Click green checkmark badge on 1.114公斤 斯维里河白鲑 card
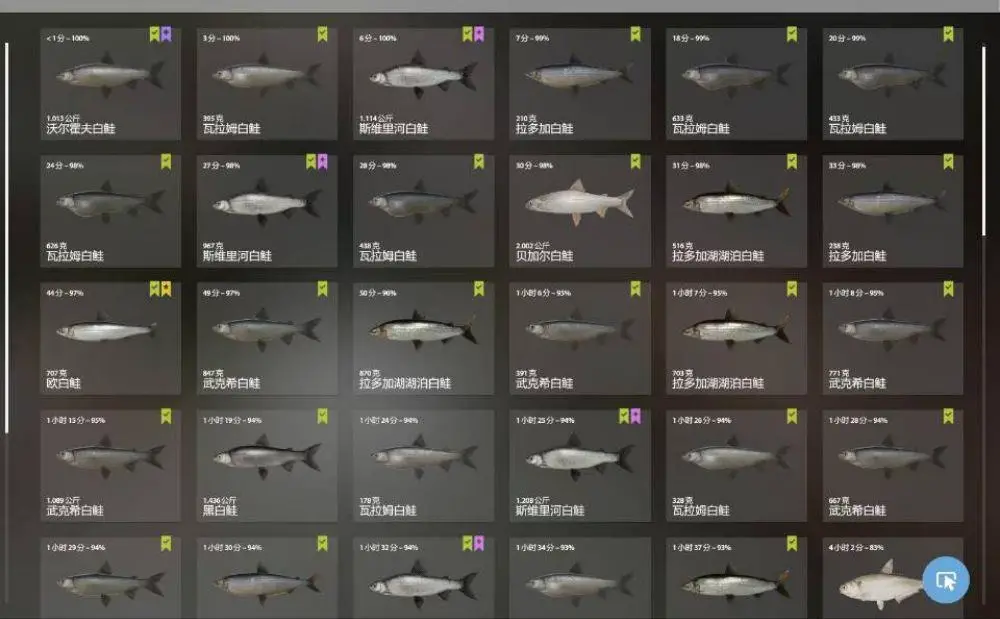 pos(467,34)
